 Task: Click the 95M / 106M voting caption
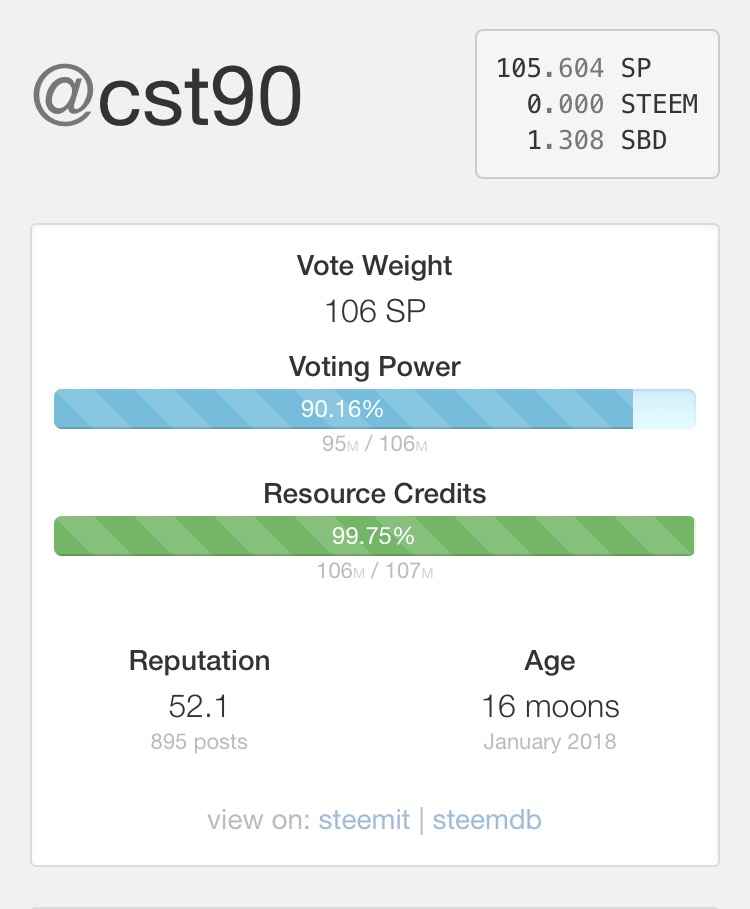(x=374, y=444)
